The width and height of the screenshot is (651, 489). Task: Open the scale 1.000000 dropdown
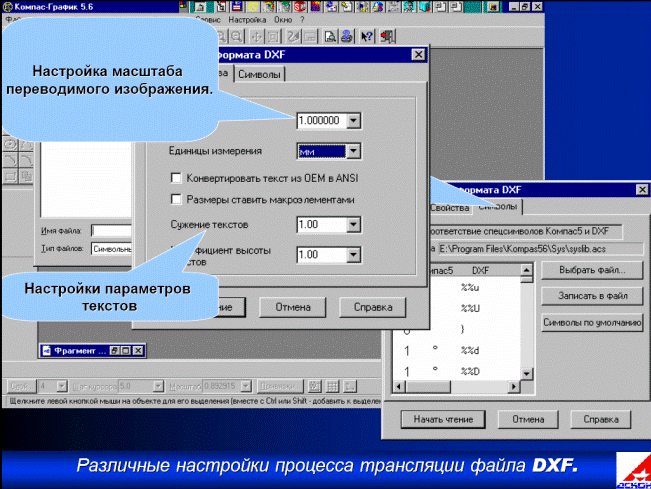pos(353,121)
